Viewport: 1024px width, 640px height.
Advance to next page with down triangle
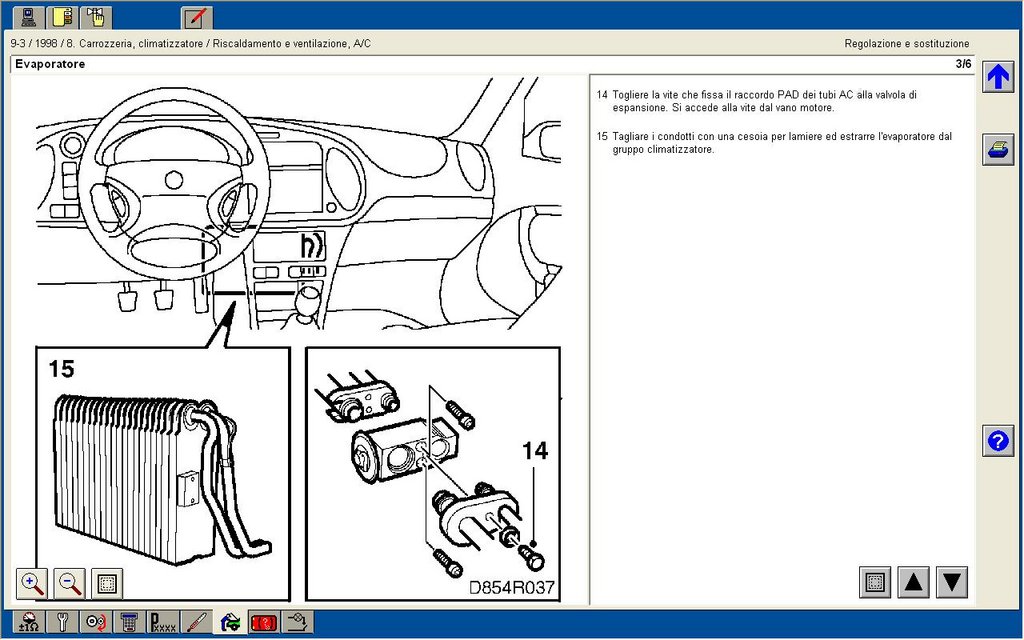pos(952,582)
